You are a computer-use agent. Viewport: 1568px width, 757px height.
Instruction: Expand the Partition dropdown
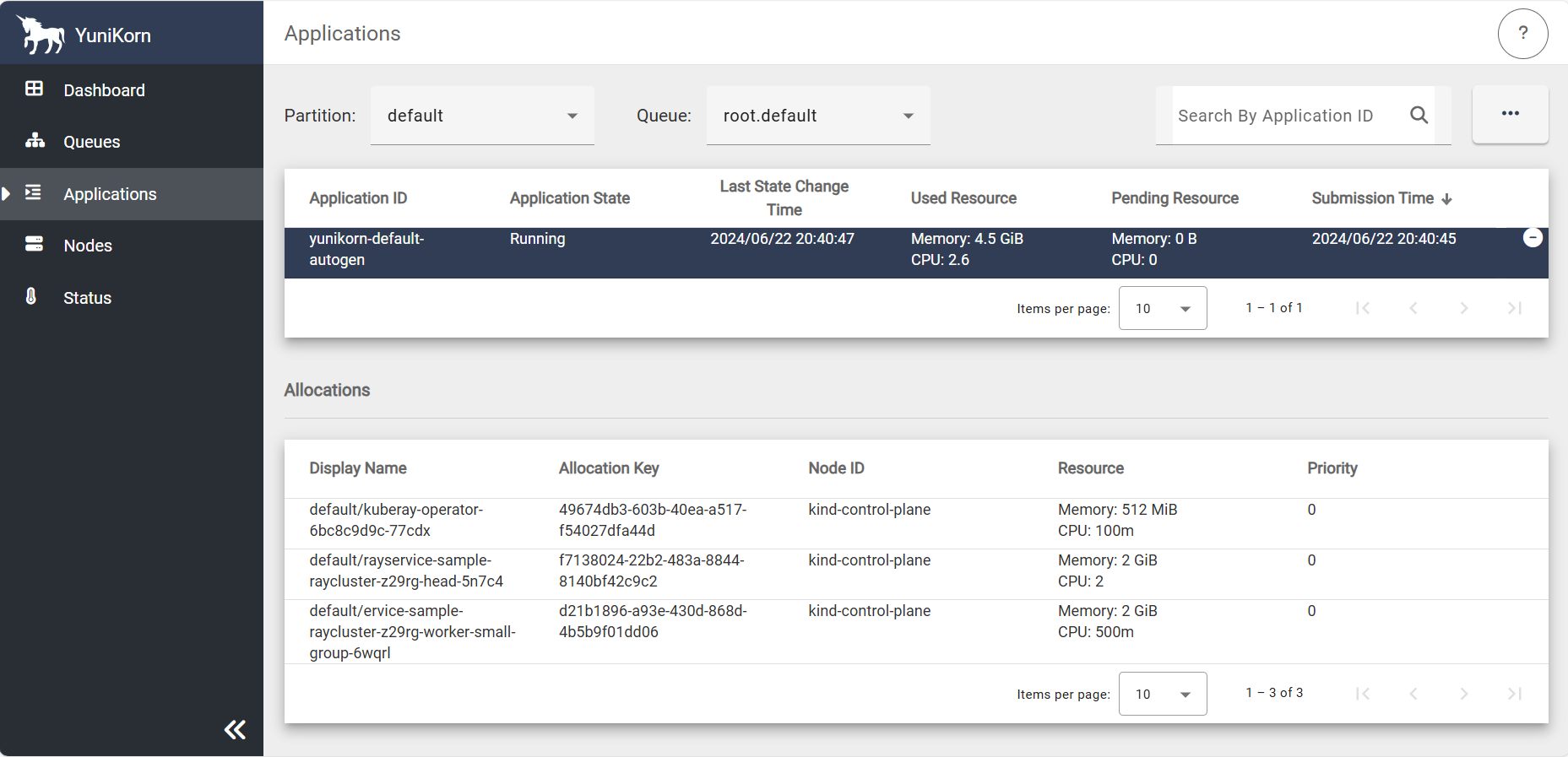(x=482, y=116)
